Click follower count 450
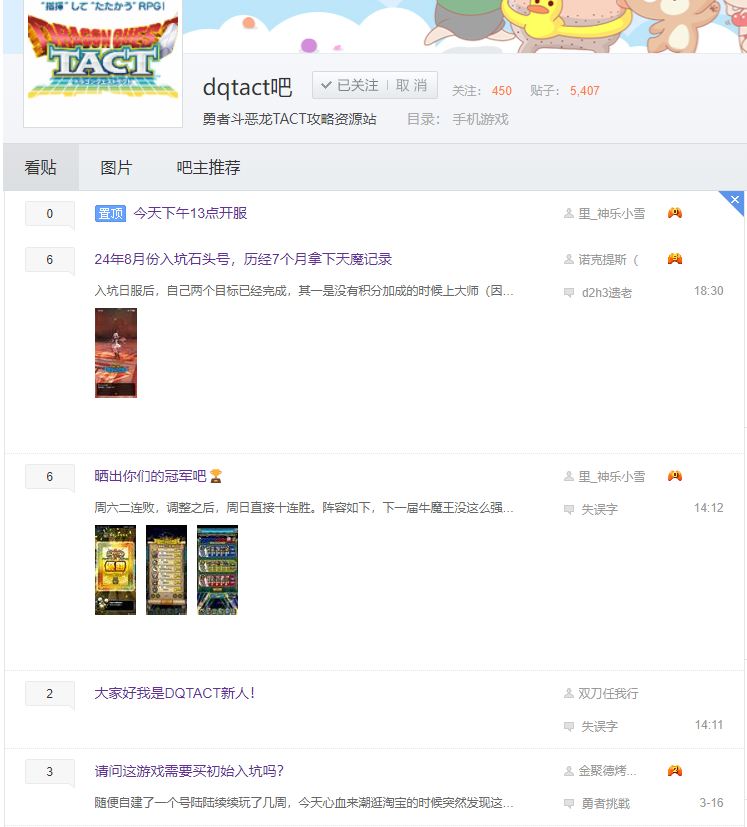The height and width of the screenshot is (827, 747). click(x=502, y=91)
